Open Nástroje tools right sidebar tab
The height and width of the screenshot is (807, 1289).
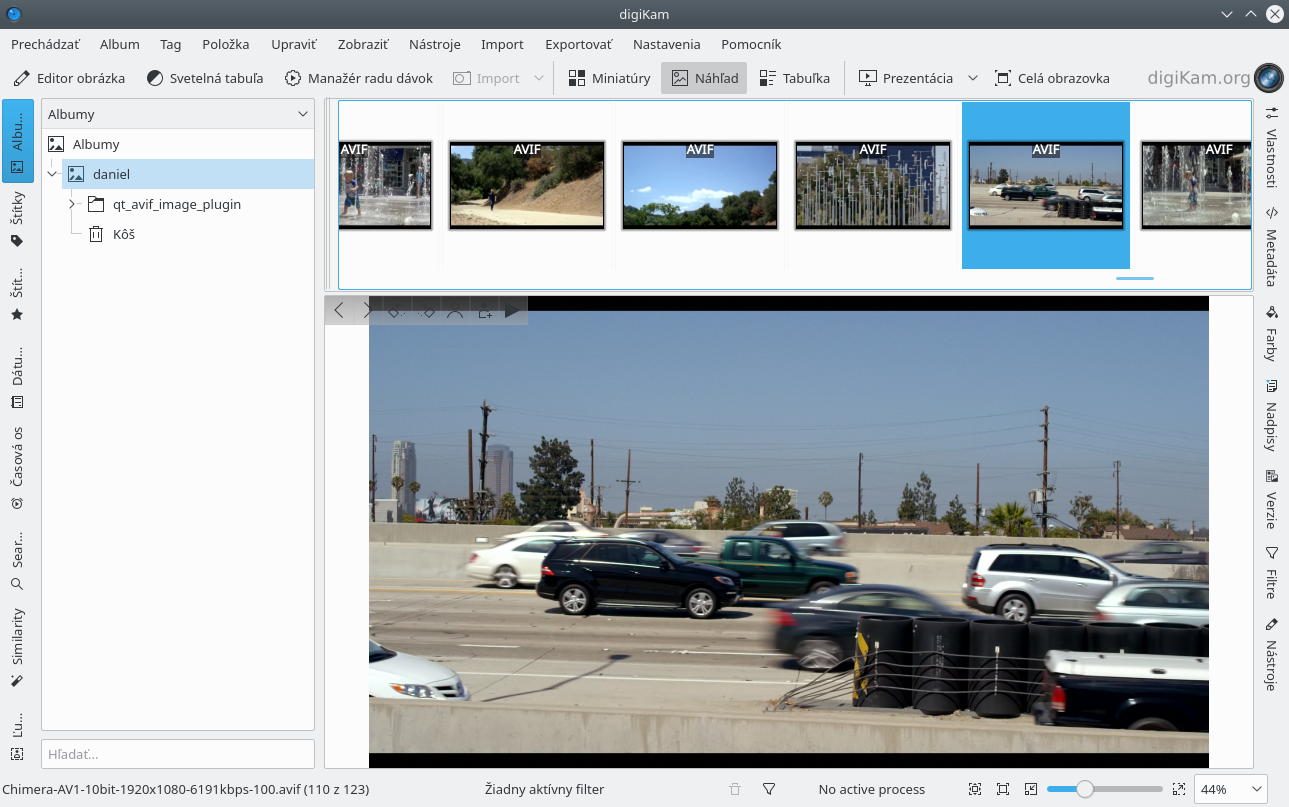(1272, 655)
